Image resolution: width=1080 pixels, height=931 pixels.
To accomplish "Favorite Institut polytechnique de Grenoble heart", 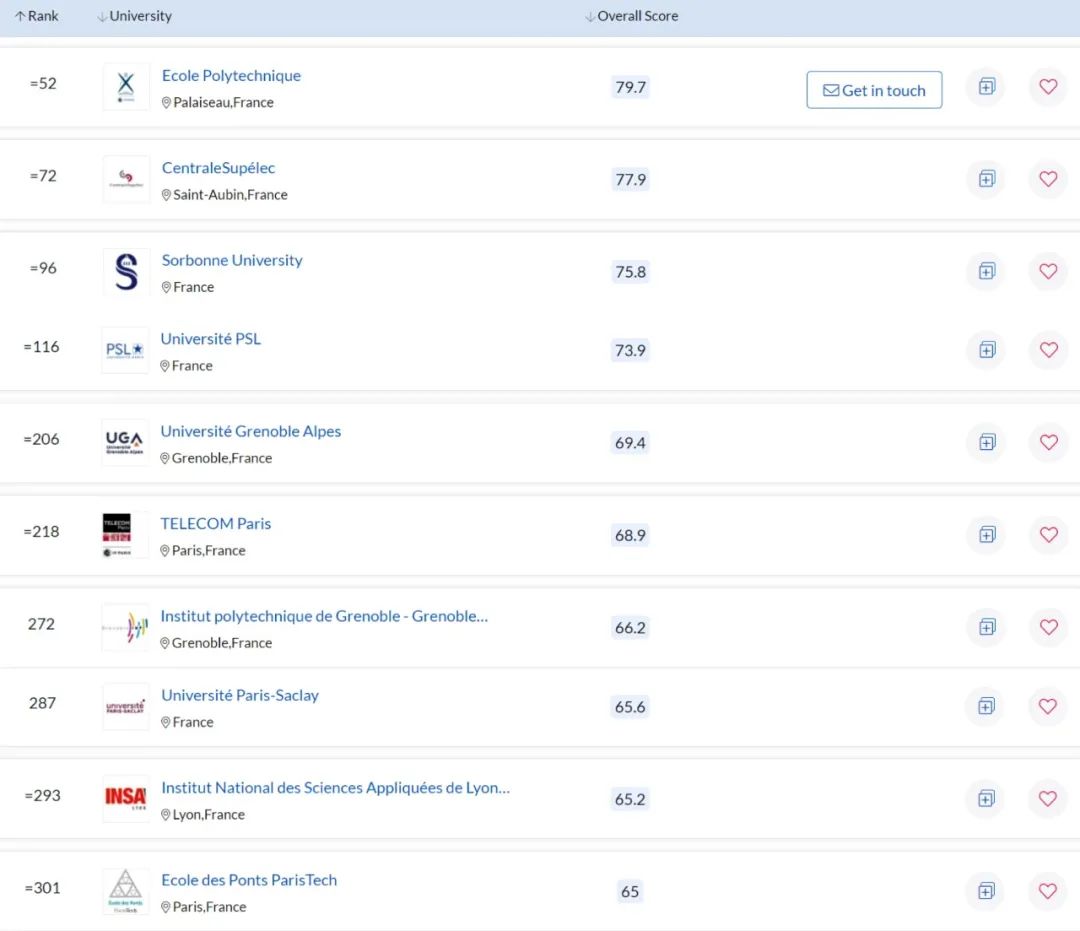I will pos(1048,627).
